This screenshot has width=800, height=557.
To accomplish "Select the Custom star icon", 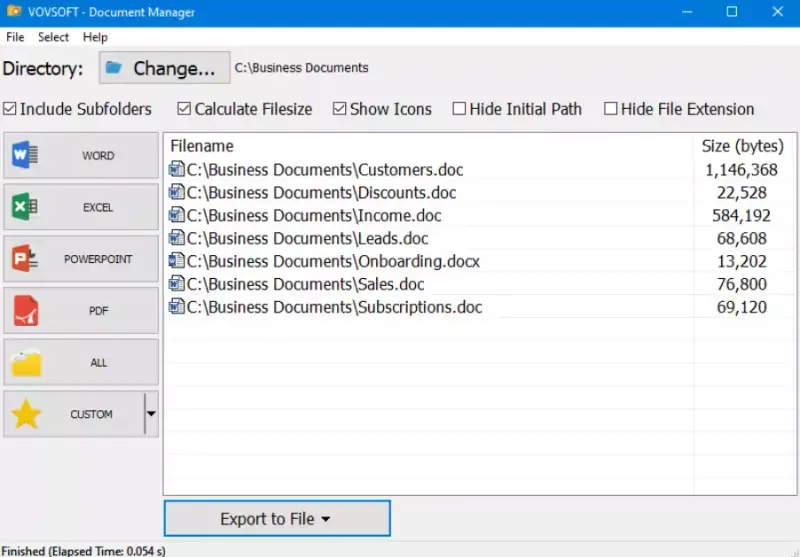I will (x=26, y=414).
